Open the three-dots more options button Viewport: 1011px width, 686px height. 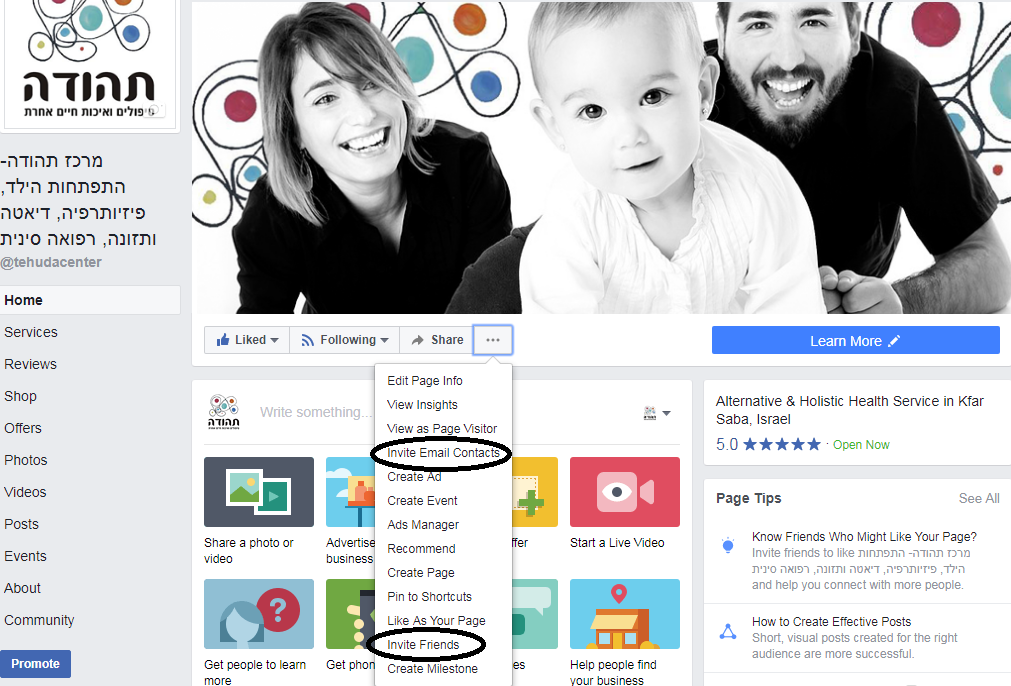(493, 340)
